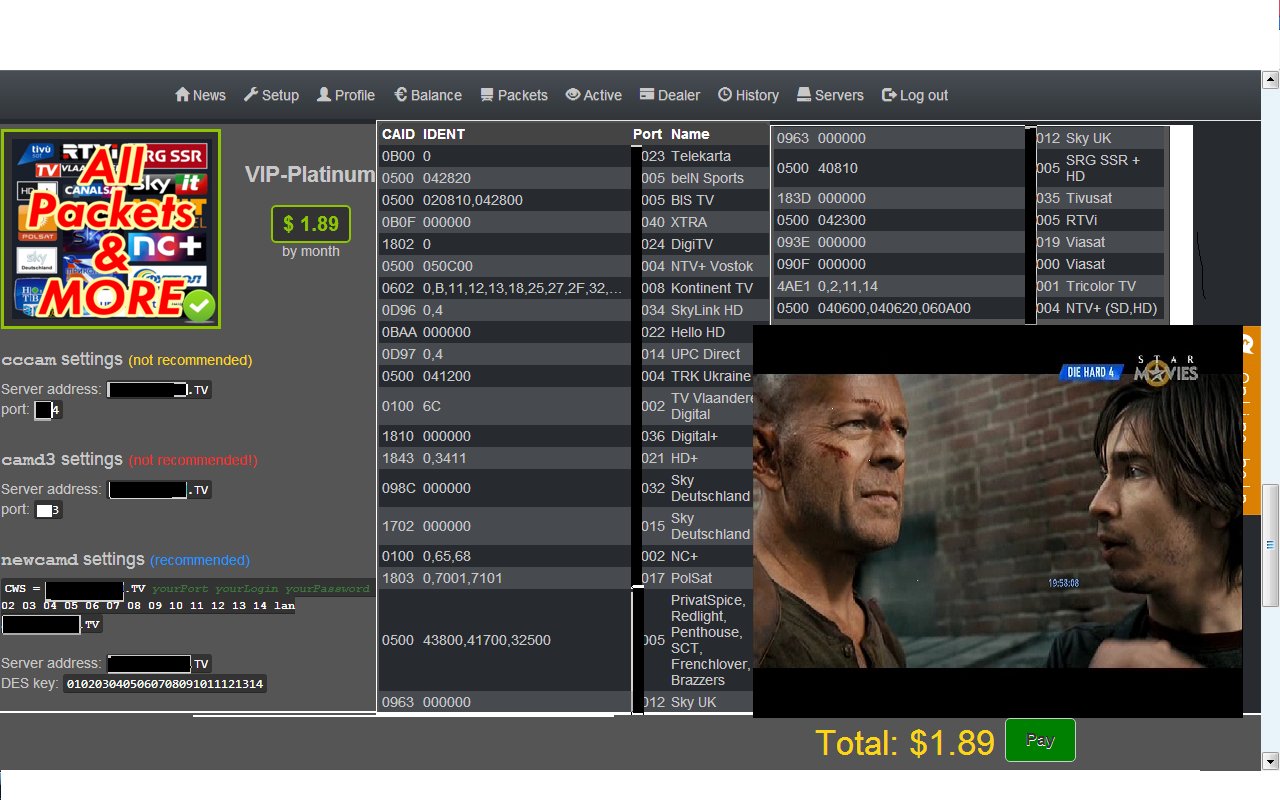The height and width of the screenshot is (800, 1280).
Task: Click the UPC Direct row name
Action: click(x=706, y=354)
